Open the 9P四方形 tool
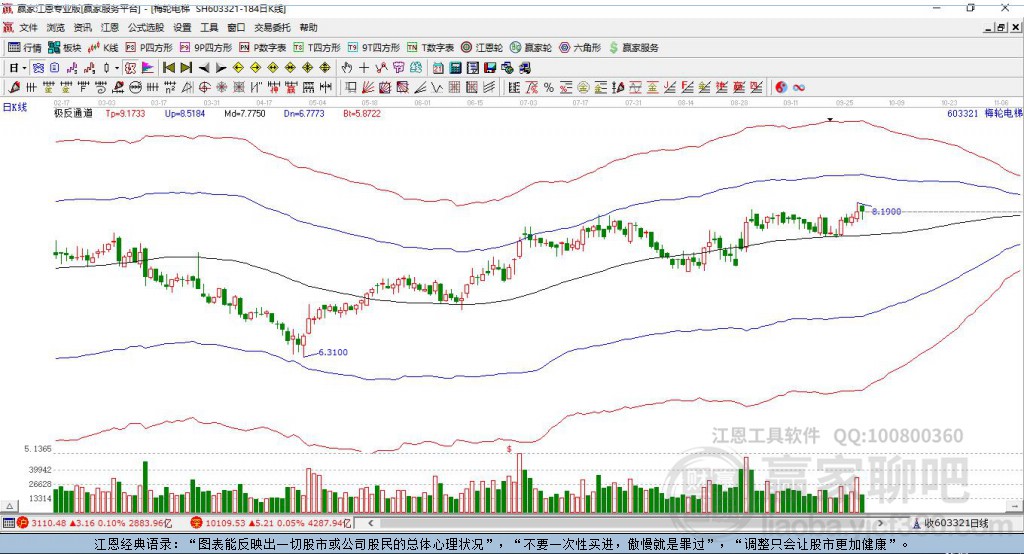 tap(206, 48)
